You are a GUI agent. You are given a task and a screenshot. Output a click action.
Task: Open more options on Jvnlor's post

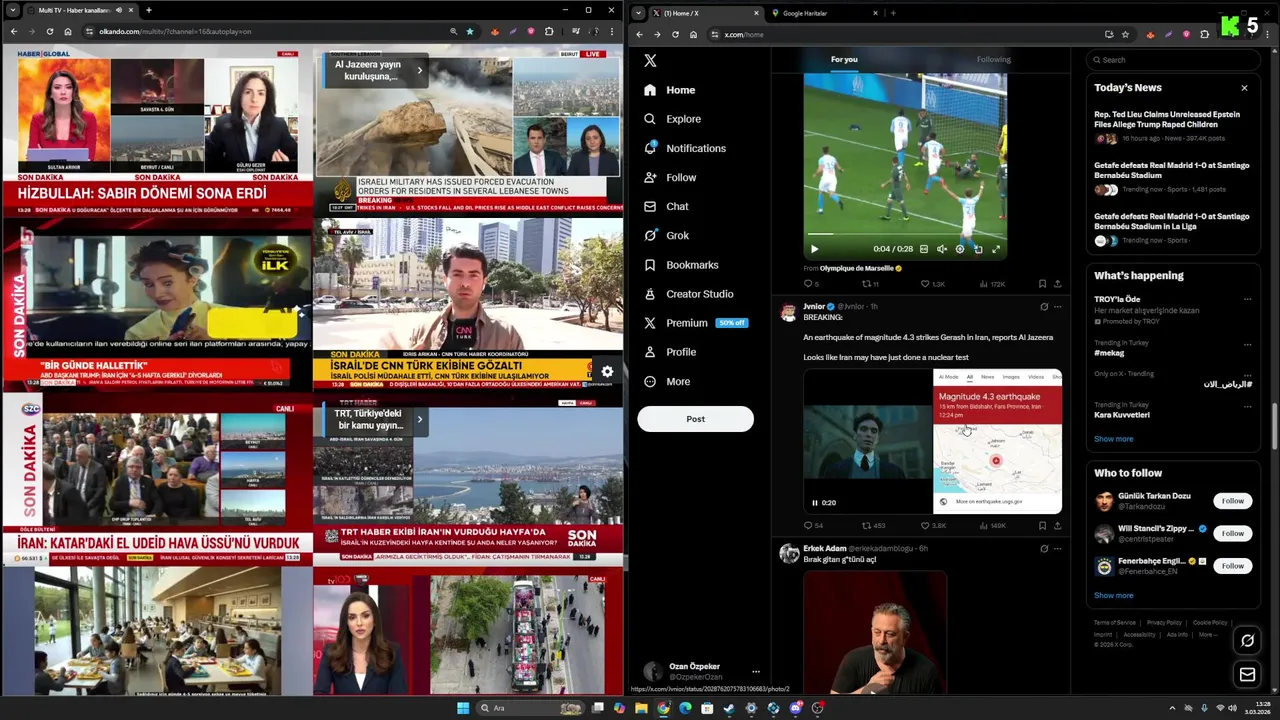[x=1057, y=307]
